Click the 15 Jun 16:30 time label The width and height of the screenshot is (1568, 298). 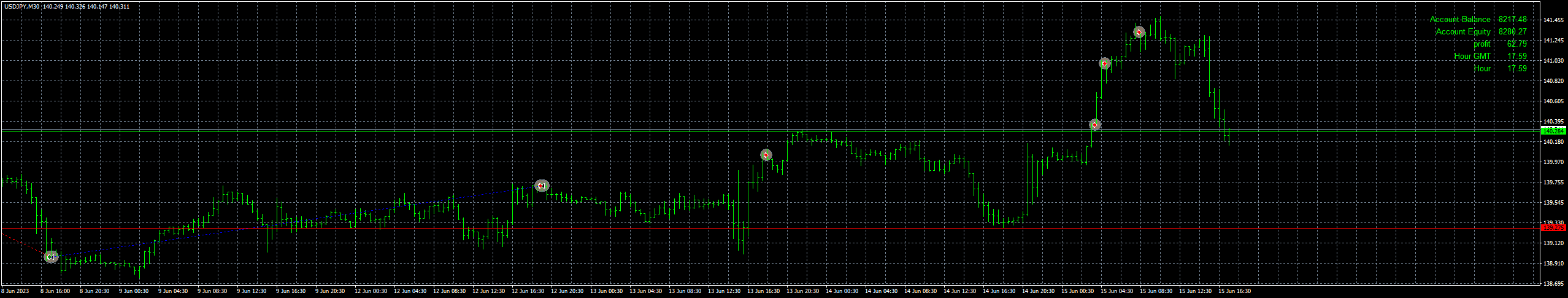[1234, 291]
